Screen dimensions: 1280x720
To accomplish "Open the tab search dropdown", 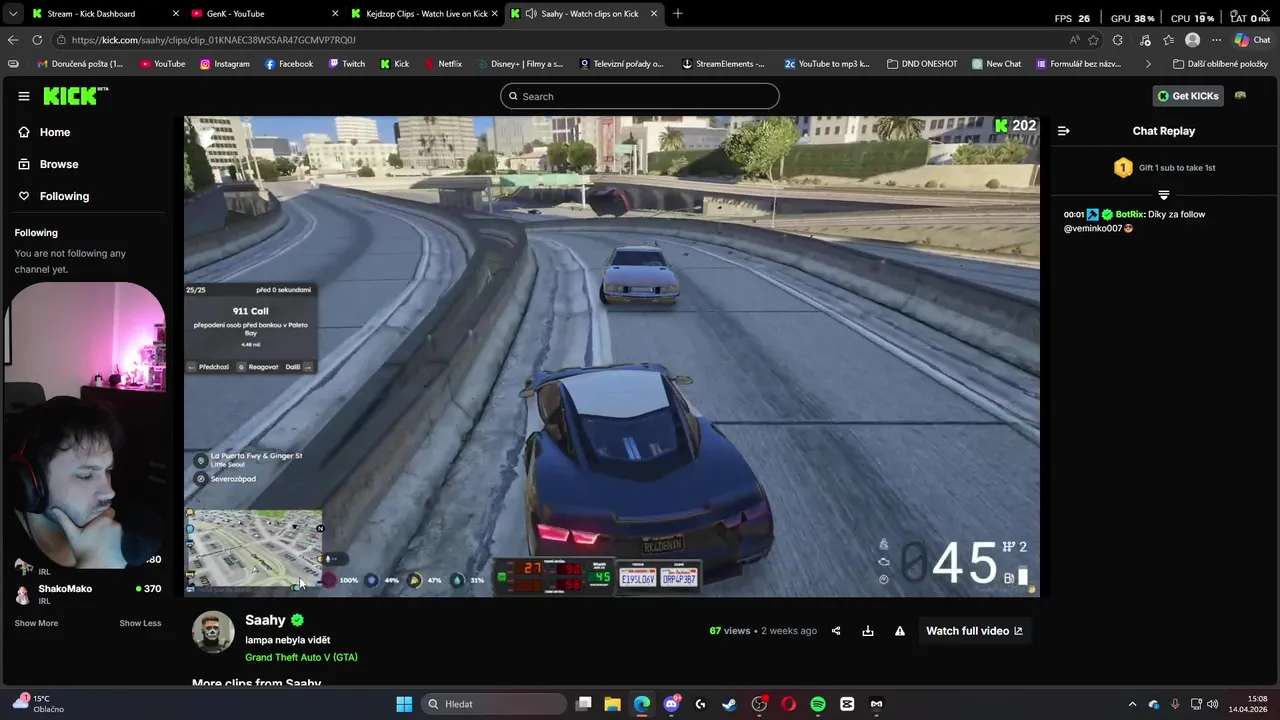I will [x=12, y=14].
